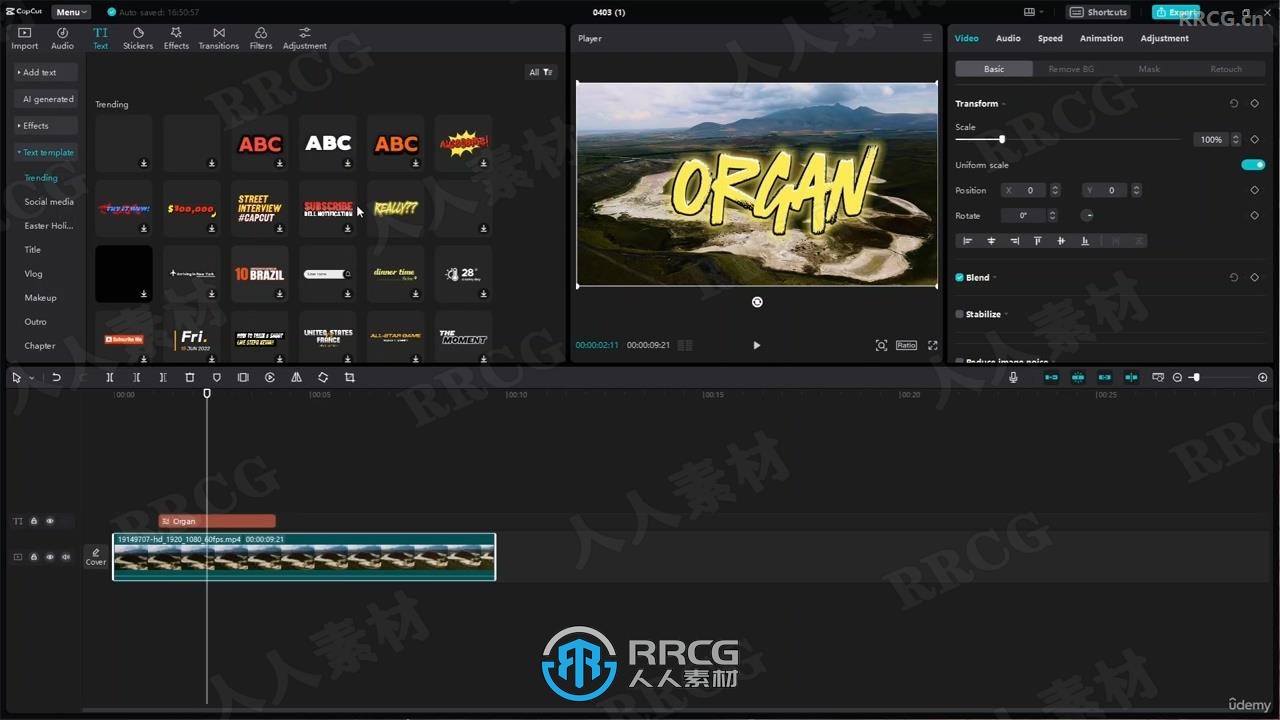Align clip left with alignment icon
Viewport: 1280px width, 720px height.
[x=967, y=241]
